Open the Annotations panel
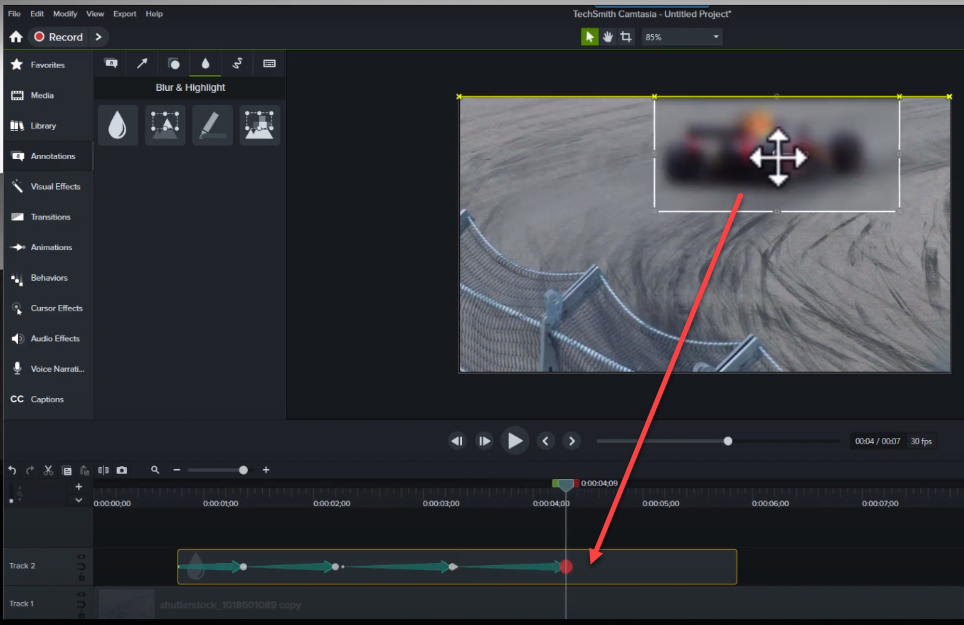 [47, 156]
